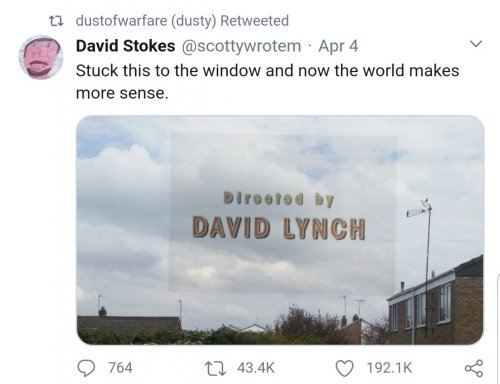Open the David Stokes display name

click(x=125, y=46)
